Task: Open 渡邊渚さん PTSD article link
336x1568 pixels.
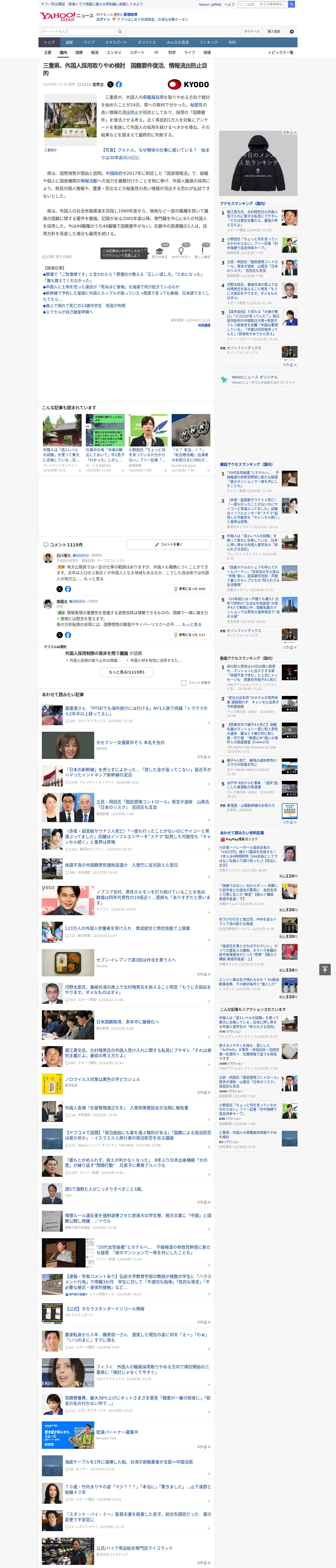Action: pyautogui.click(x=137, y=711)
